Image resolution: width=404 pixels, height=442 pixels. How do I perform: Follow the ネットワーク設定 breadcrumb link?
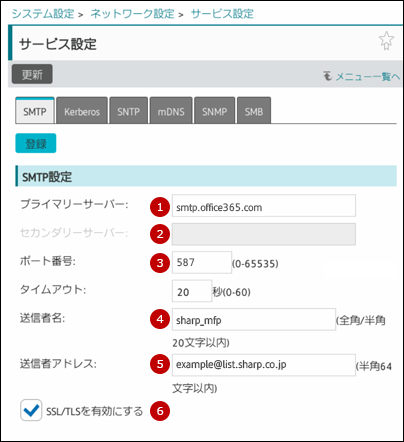(132, 14)
